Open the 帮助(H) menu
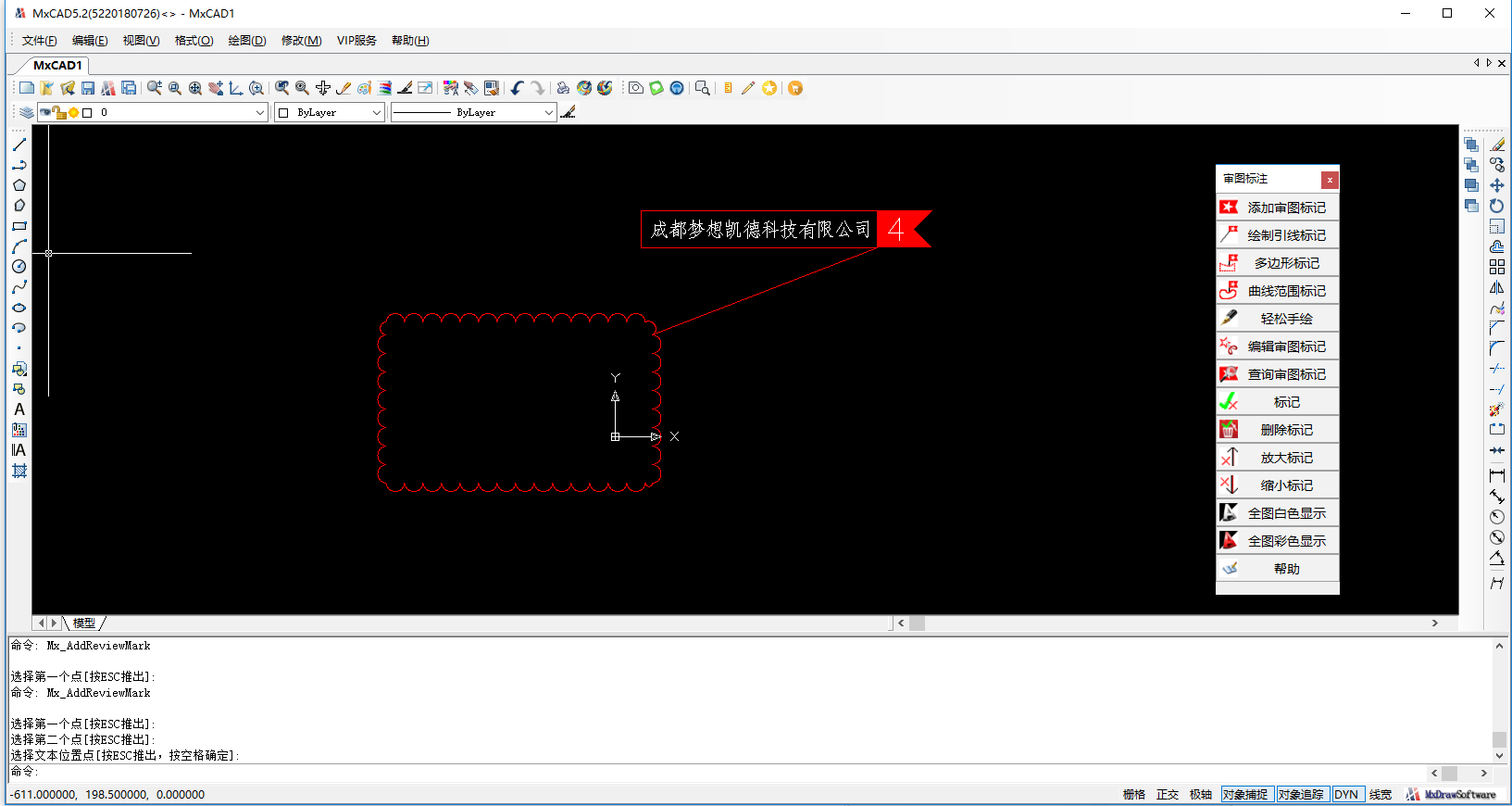This screenshot has width=1512, height=806. [410, 41]
